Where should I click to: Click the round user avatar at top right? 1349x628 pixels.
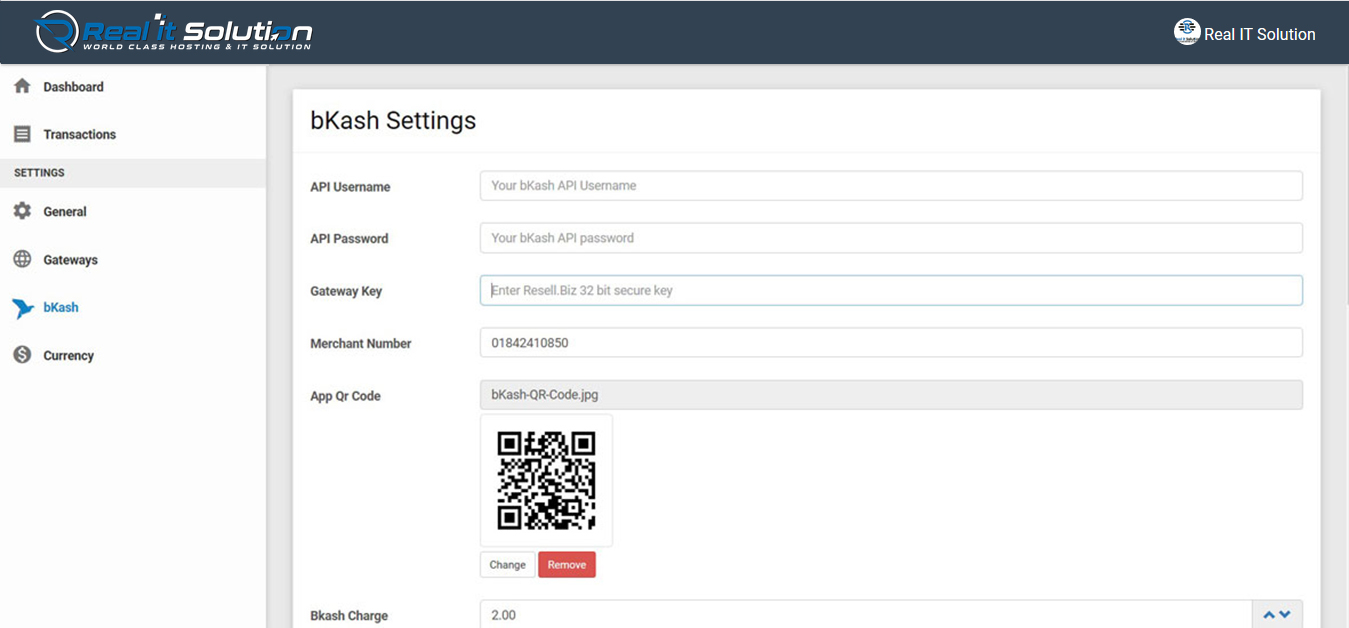[1186, 32]
